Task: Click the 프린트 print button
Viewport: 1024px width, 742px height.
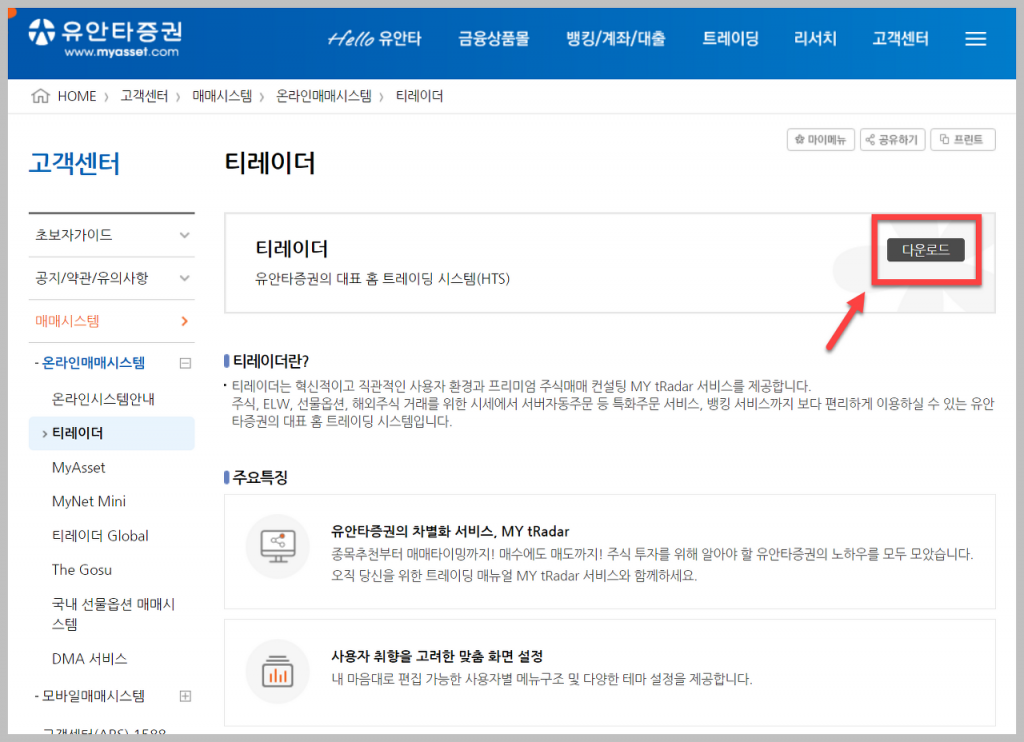Action: pos(962,139)
